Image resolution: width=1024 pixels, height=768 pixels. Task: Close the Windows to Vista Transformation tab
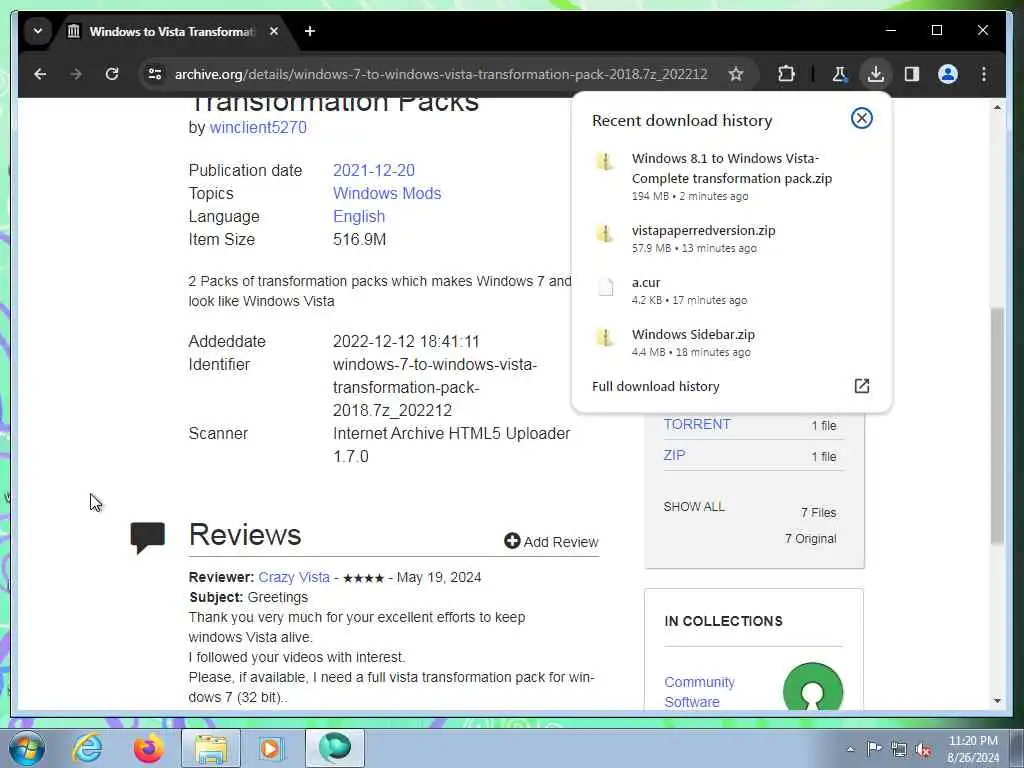(x=274, y=31)
